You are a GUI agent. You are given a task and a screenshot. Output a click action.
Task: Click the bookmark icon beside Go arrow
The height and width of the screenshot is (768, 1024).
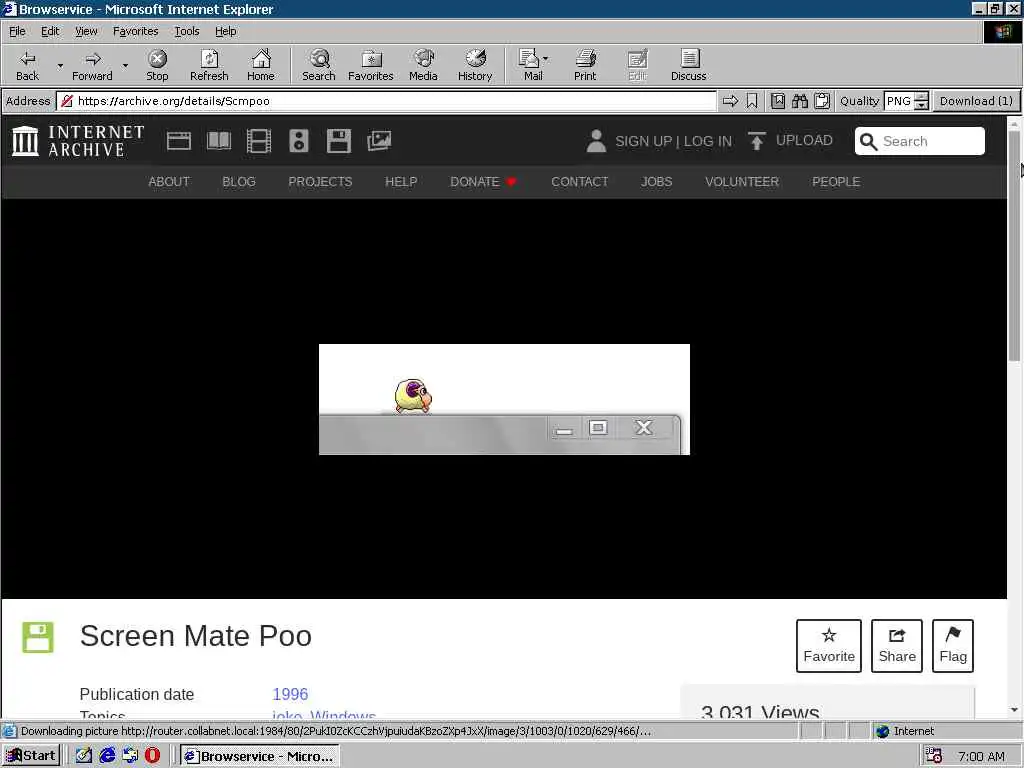752,101
